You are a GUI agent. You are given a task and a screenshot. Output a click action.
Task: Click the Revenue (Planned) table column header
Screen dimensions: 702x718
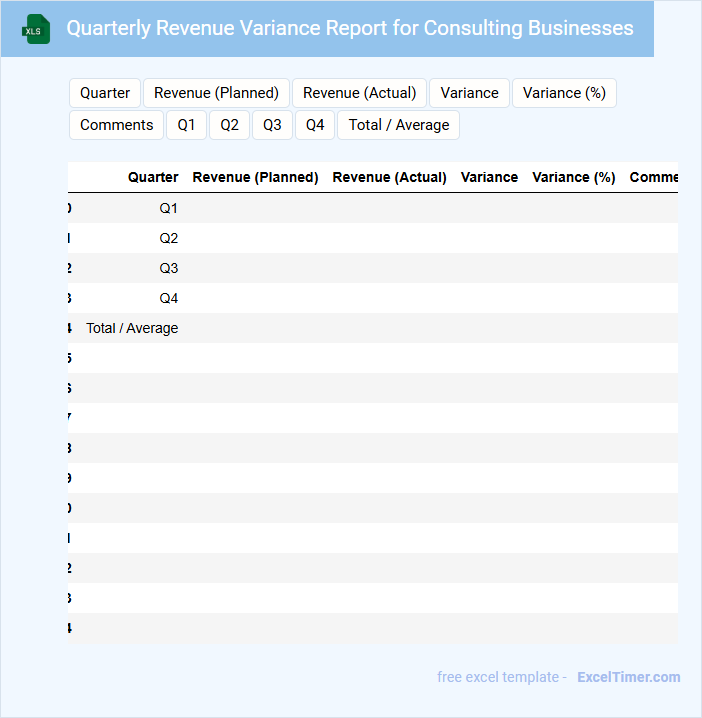click(x=255, y=177)
